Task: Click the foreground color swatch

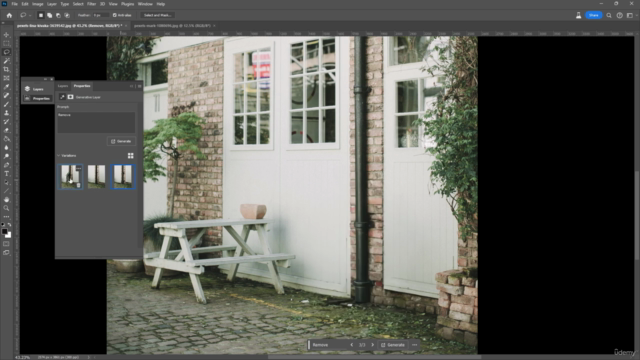Action: click(x=4, y=231)
